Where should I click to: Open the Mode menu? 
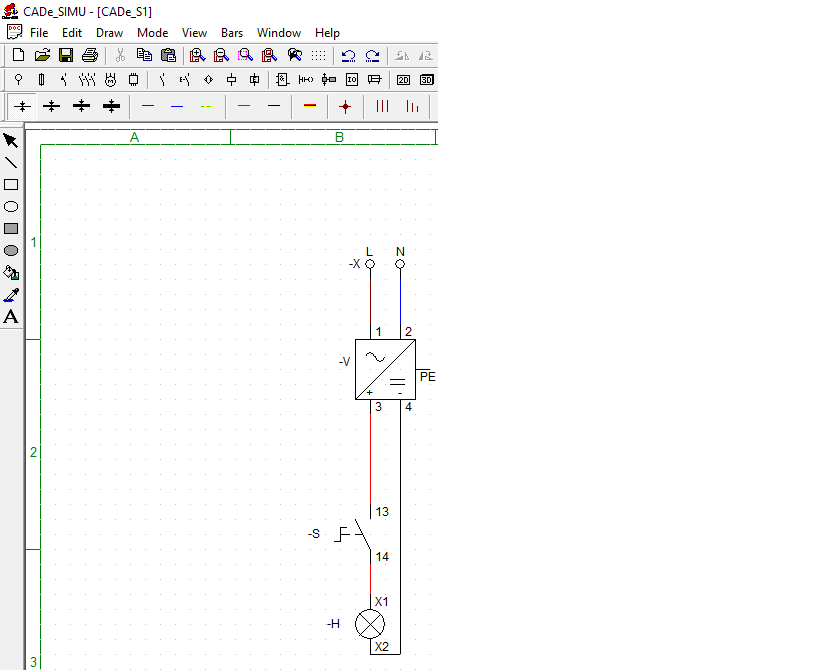(153, 33)
